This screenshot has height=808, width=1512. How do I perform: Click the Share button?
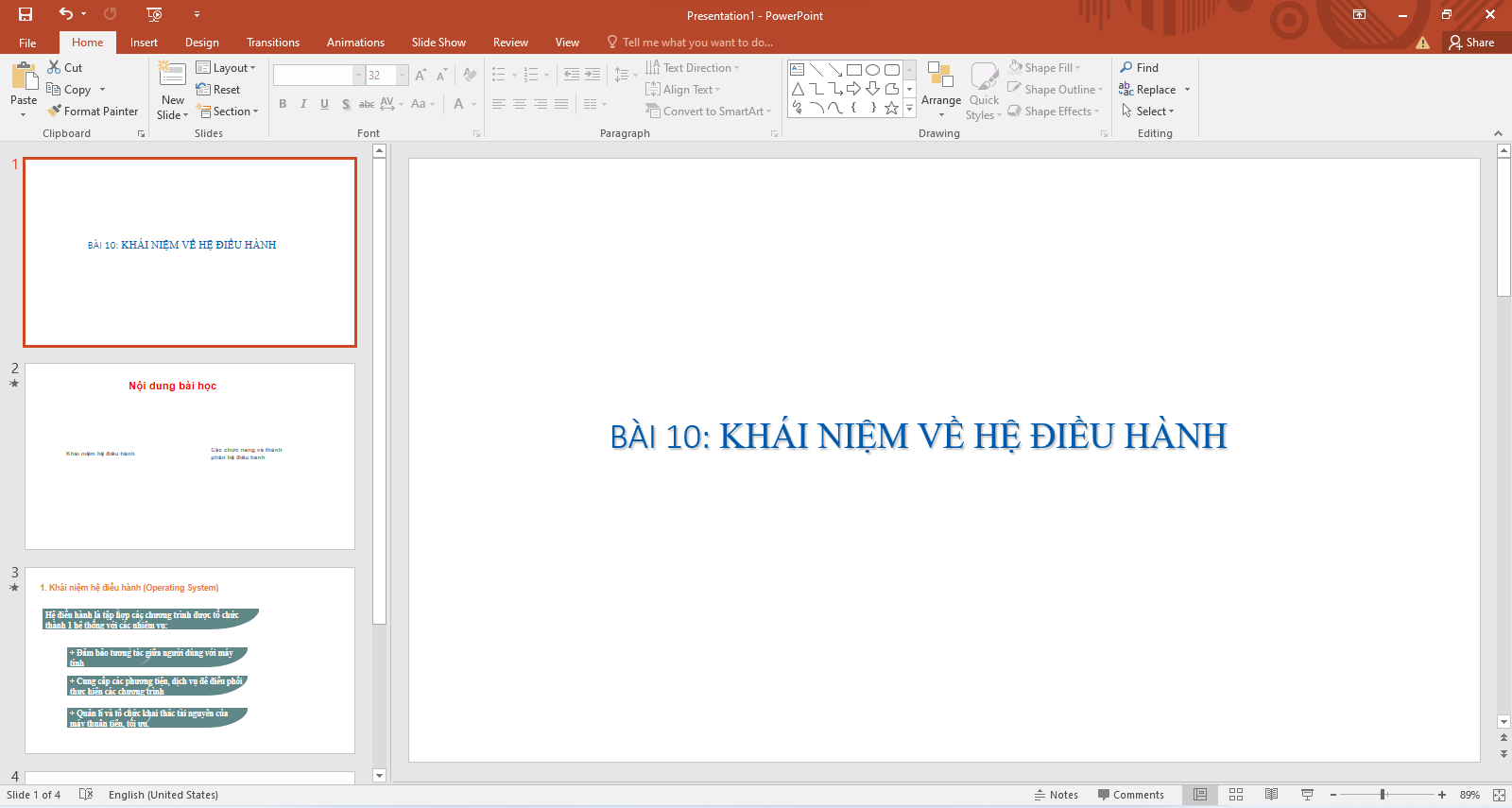tap(1471, 43)
